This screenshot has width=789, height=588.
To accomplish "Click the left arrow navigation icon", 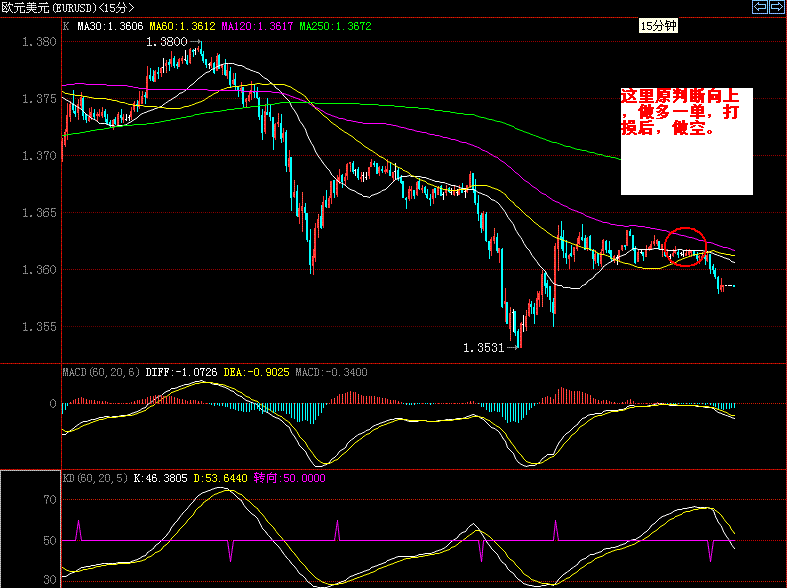I will tap(760, 7).
